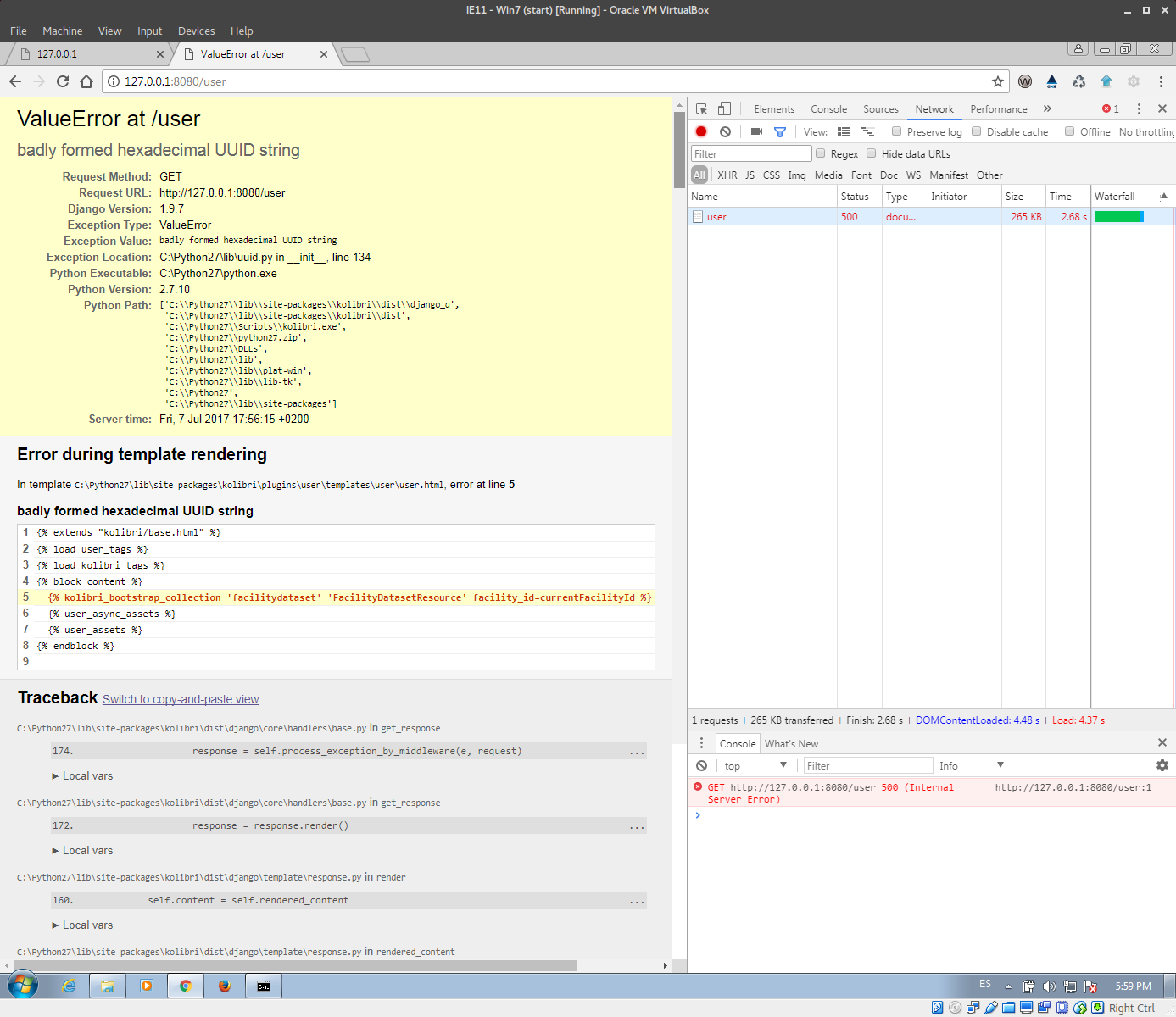Open the No throttling dropdown
This screenshot has width=1176, height=1017.
click(x=1146, y=132)
